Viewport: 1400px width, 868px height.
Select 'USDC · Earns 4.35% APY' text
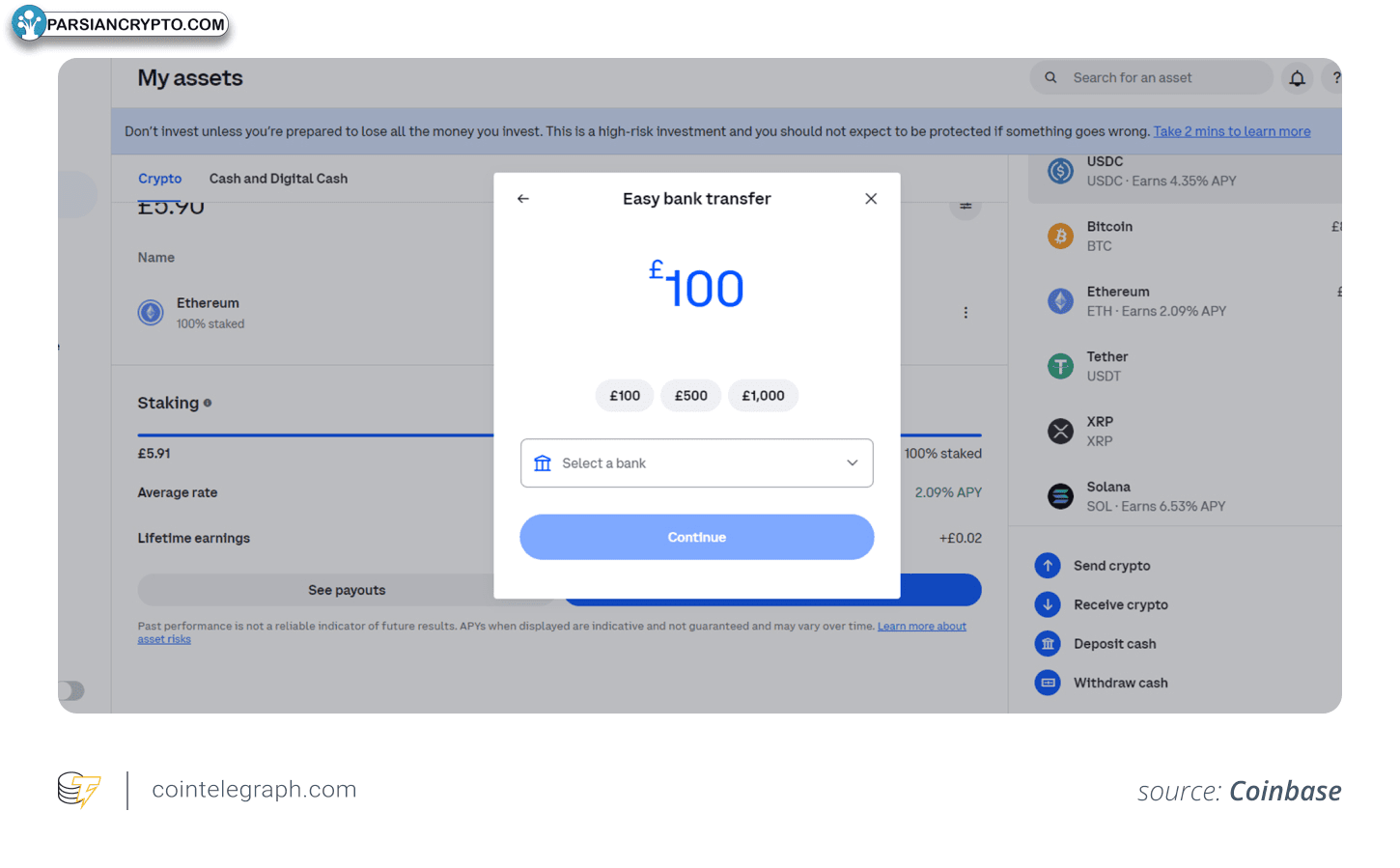(x=1162, y=181)
